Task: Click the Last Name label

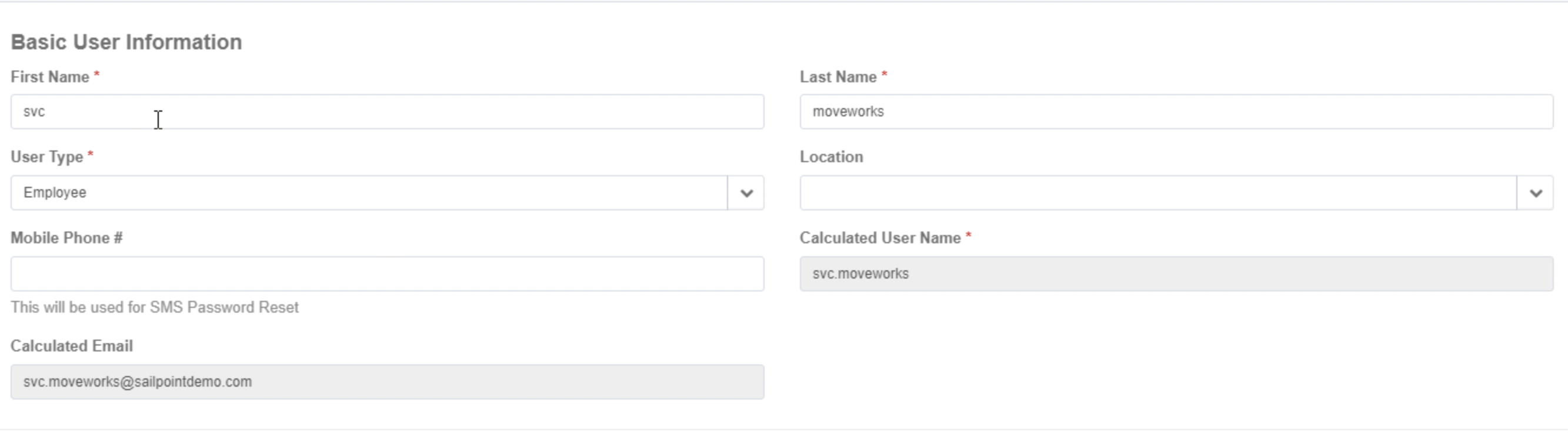Action: click(x=838, y=77)
